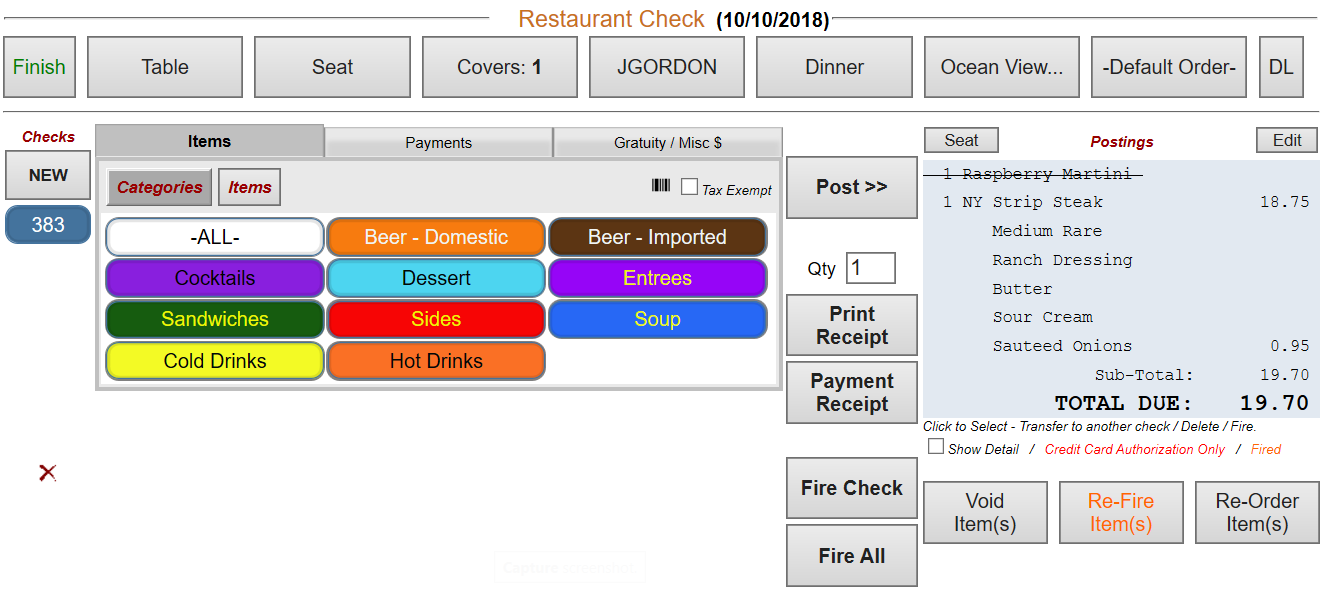
Task: Click the barcode scanner icon
Action: 661,186
